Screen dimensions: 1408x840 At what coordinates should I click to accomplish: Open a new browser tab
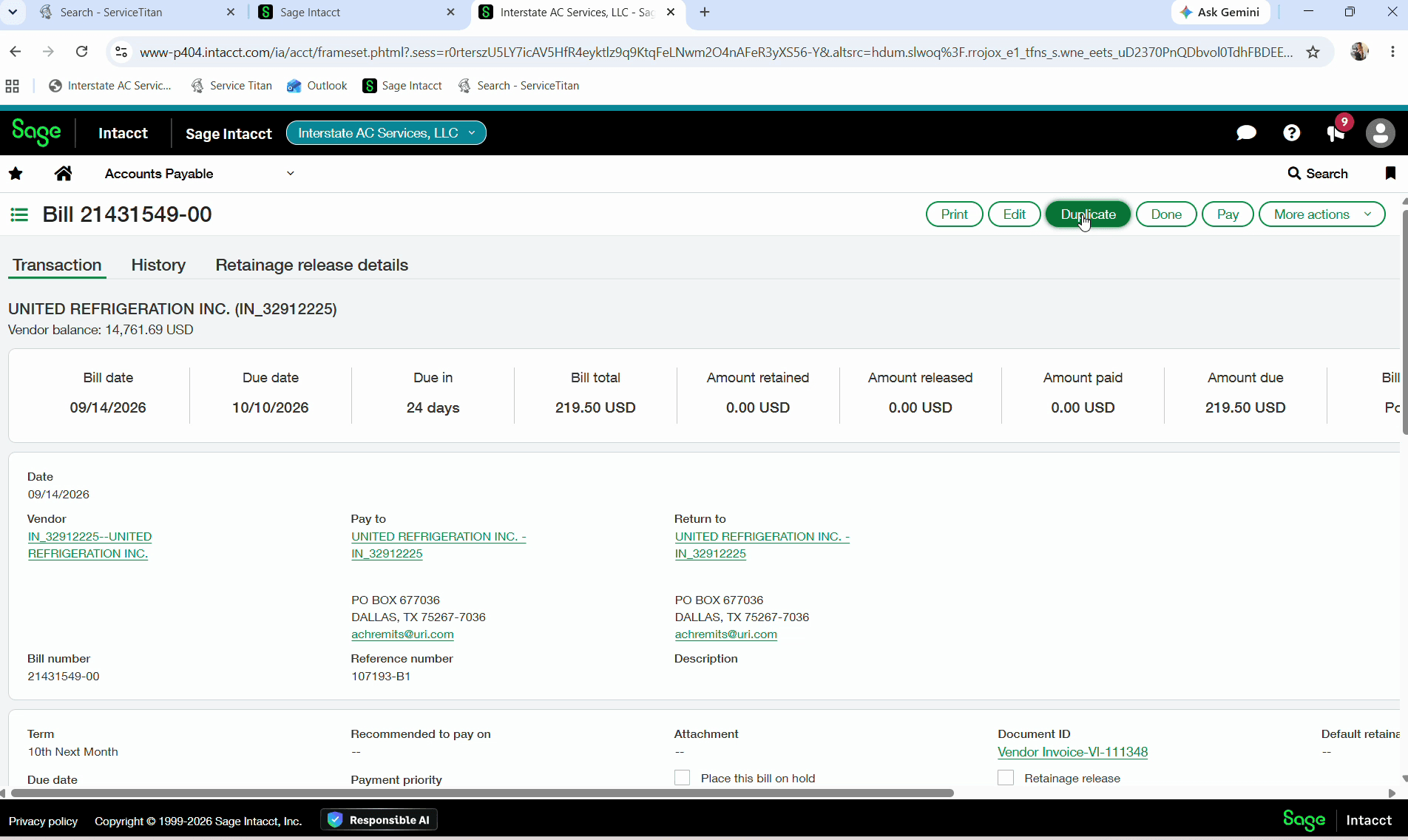tap(705, 12)
